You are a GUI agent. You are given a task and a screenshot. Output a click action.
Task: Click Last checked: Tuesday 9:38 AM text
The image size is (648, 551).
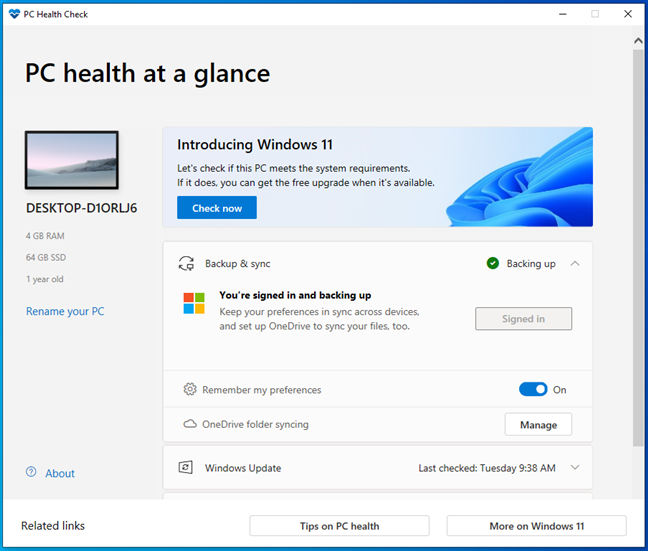click(x=487, y=468)
